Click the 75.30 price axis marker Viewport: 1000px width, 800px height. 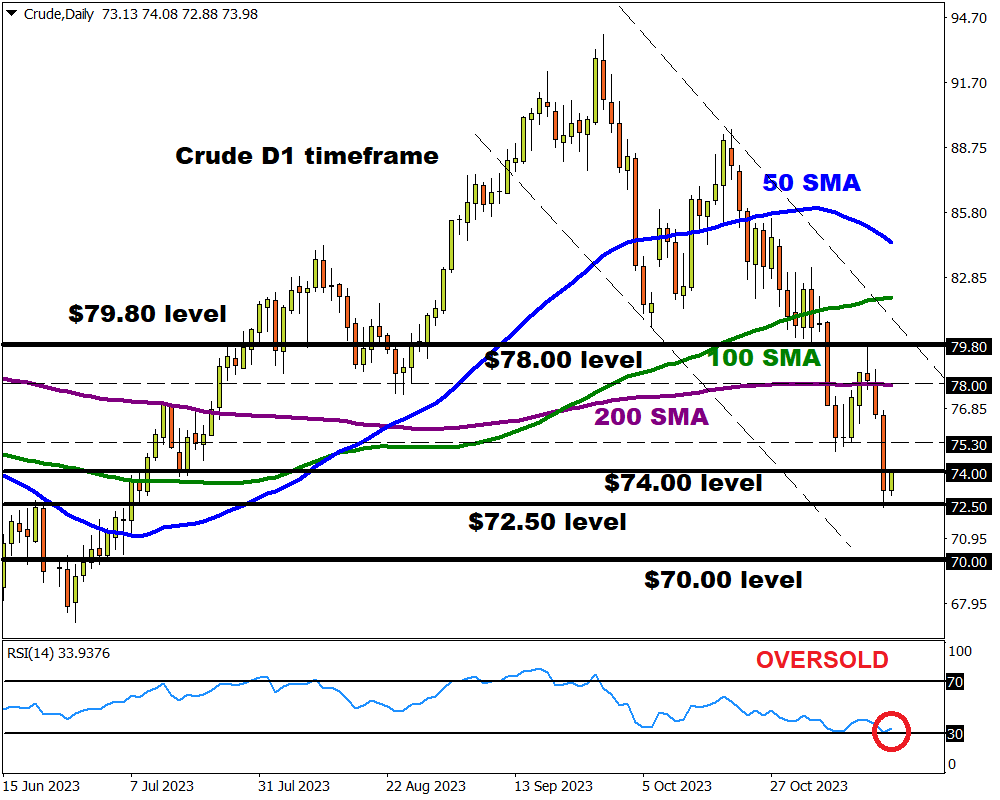coord(968,445)
